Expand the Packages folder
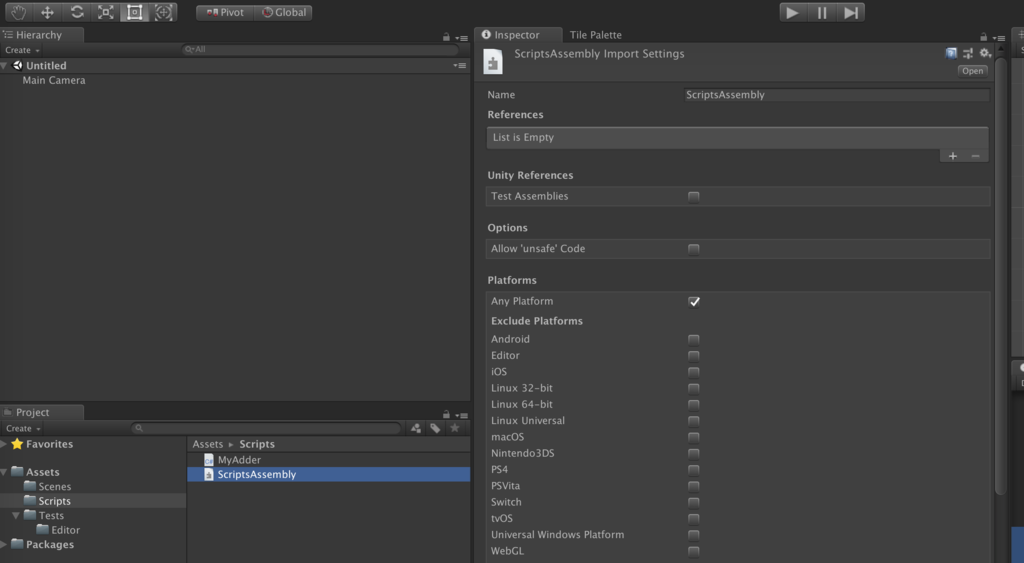1024x563 pixels. [4, 544]
